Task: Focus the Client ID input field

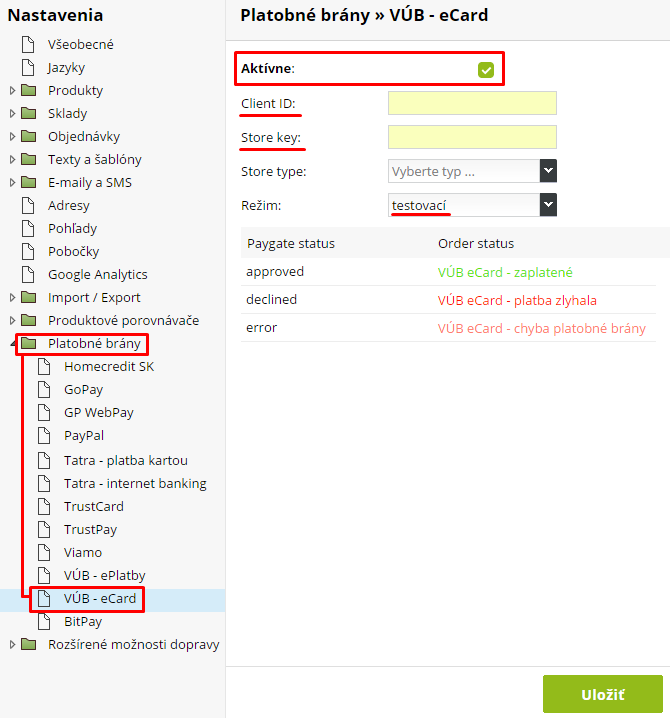Action: coord(472,103)
